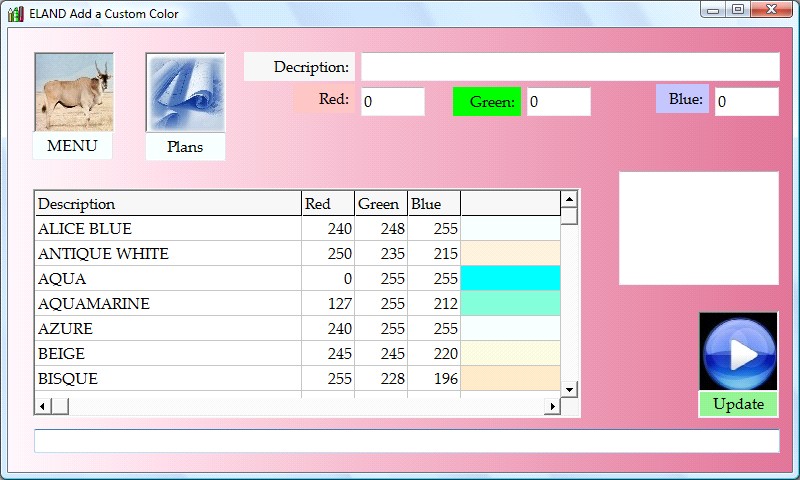800x480 pixels.
Task: Select the AQUA cyan color swatch
Action: pos(510,279)
